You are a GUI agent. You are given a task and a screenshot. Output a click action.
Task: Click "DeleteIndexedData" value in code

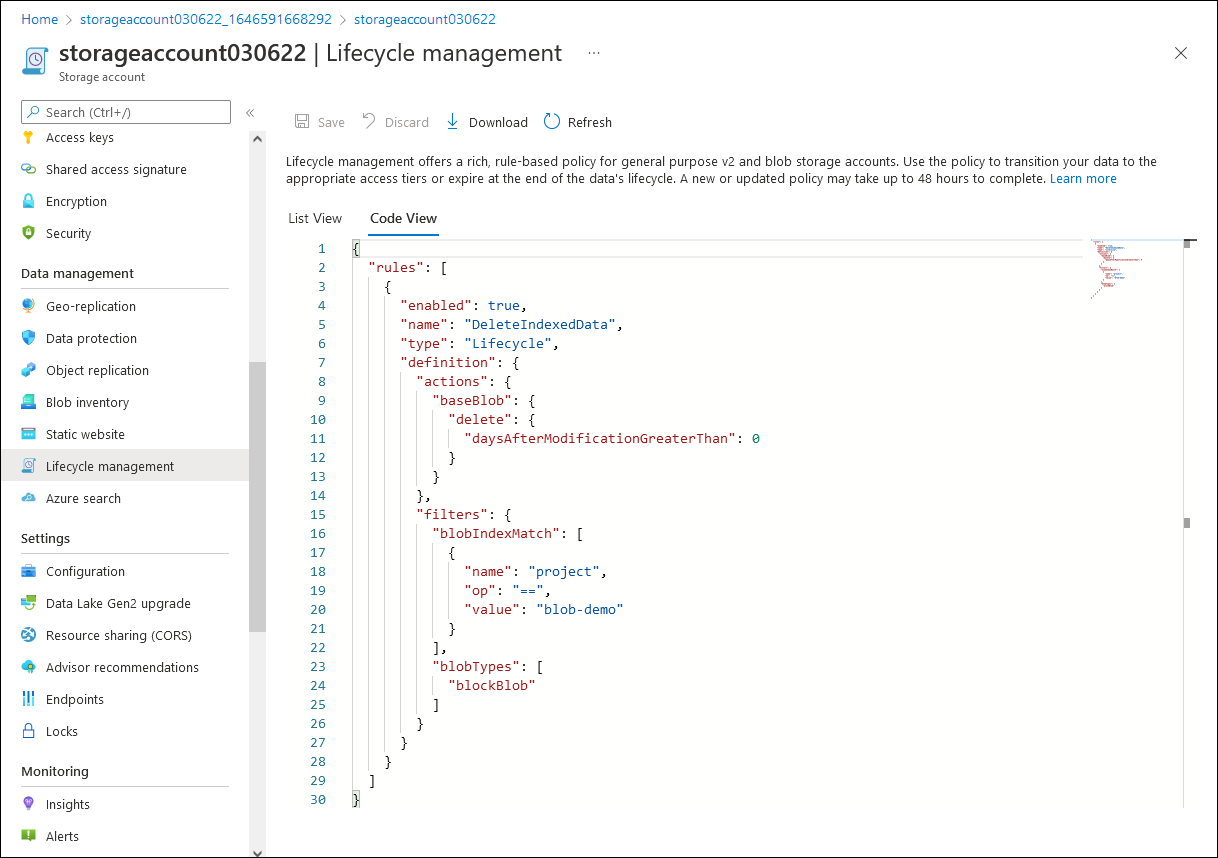(x=543, y=325)
